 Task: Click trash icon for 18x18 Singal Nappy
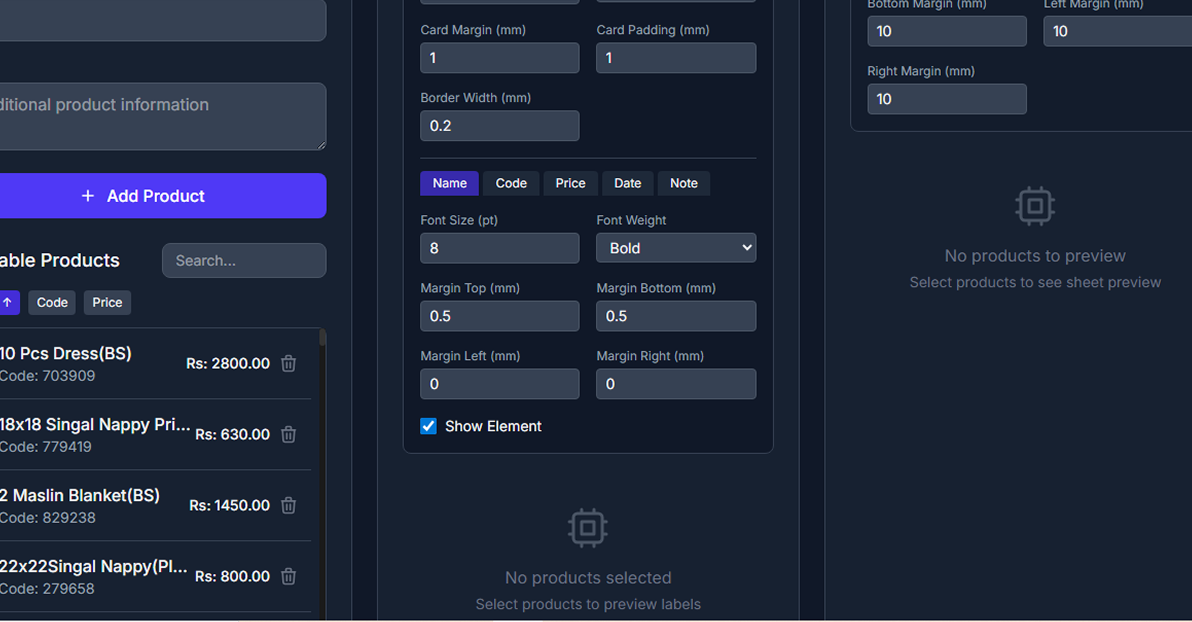click(288, 435)
